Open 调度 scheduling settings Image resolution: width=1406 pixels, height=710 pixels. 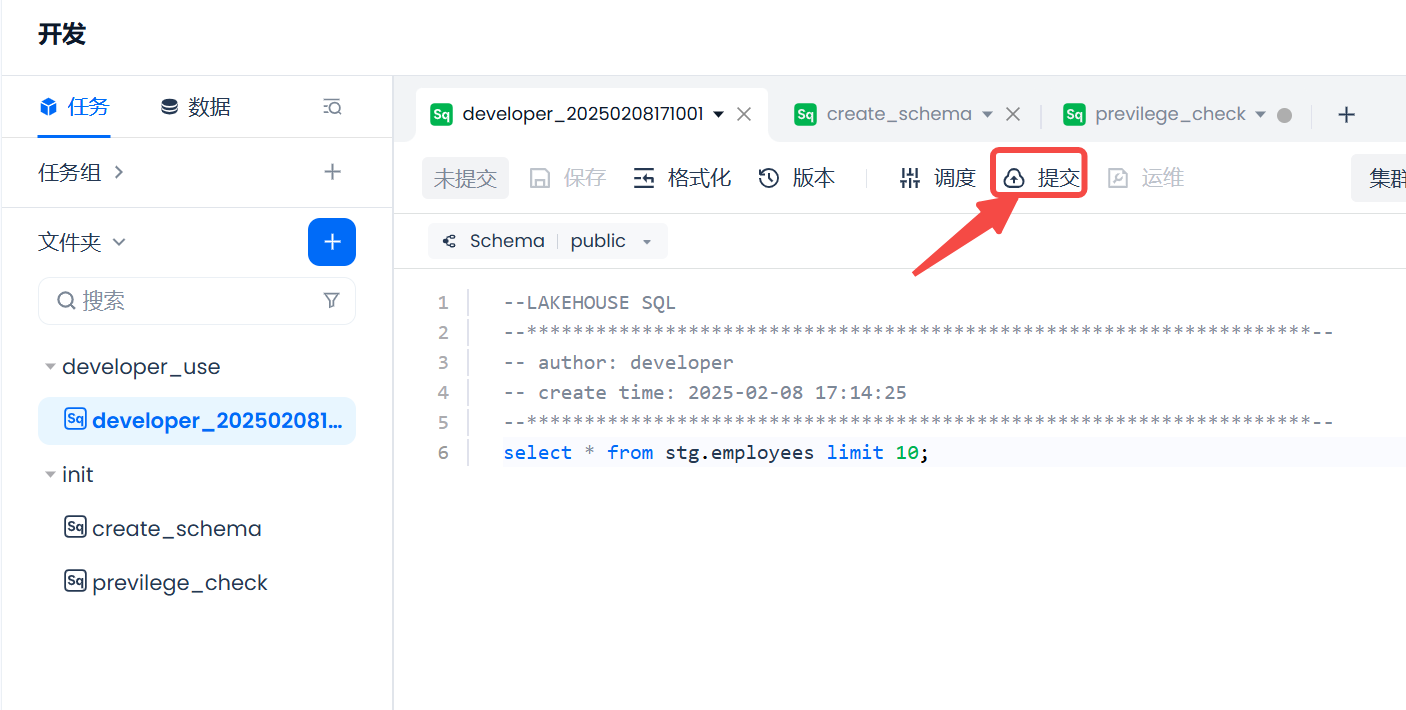pos(937,178)
